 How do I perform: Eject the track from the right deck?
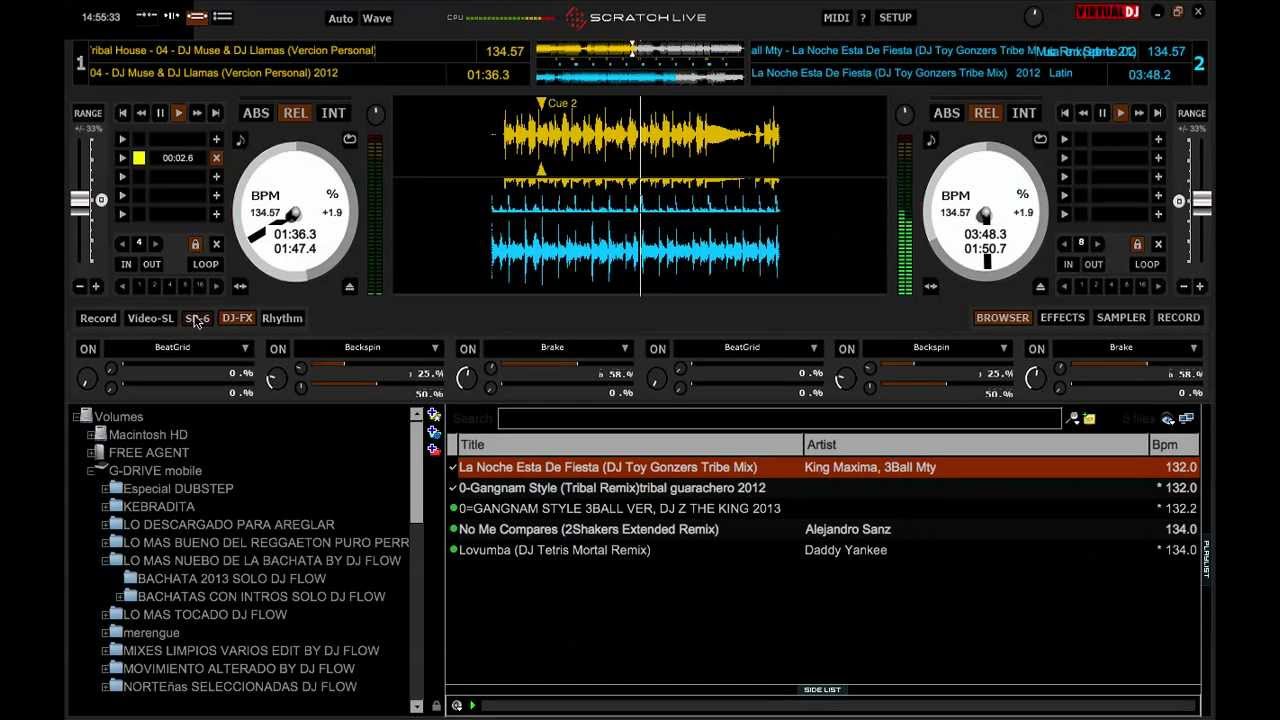point(1041,287)
